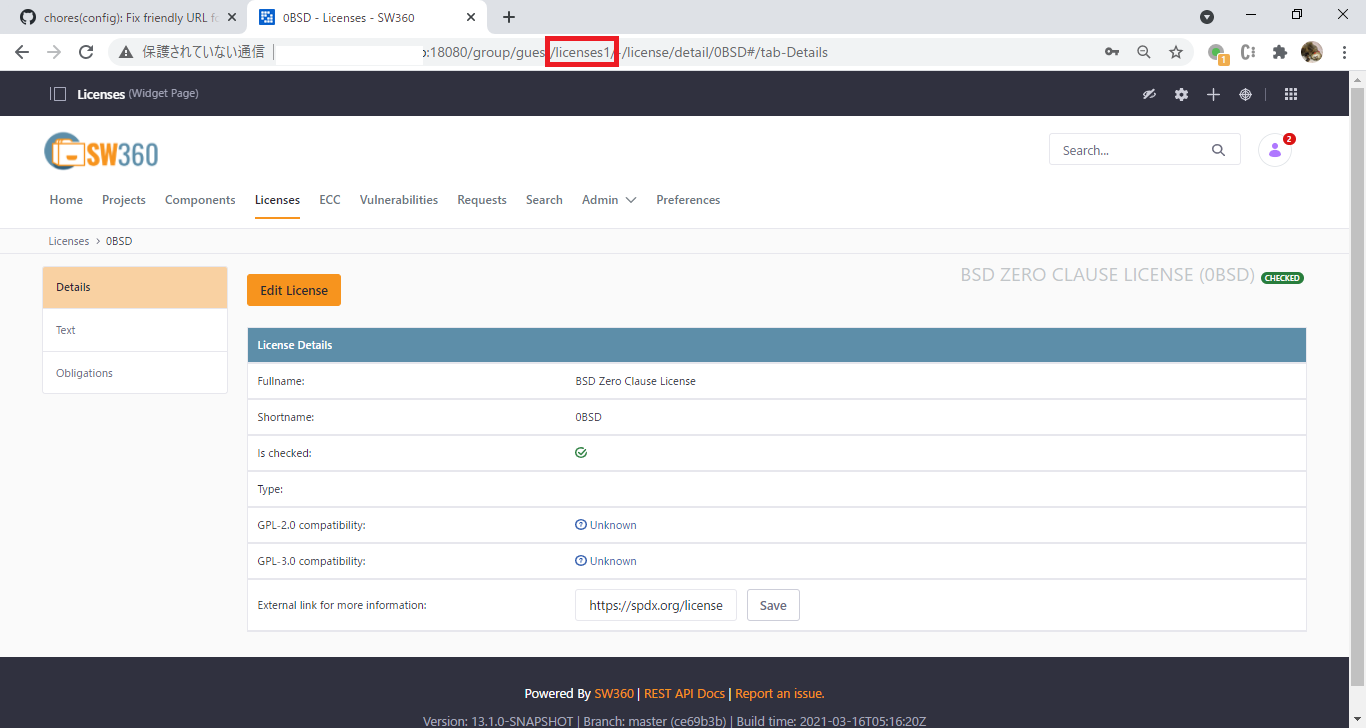Image resolution: width=1366 pixels, height=728 pixels.
Task: Toggle the Liferay product menu sidebar icon
Action: click(x=59, y=94)
